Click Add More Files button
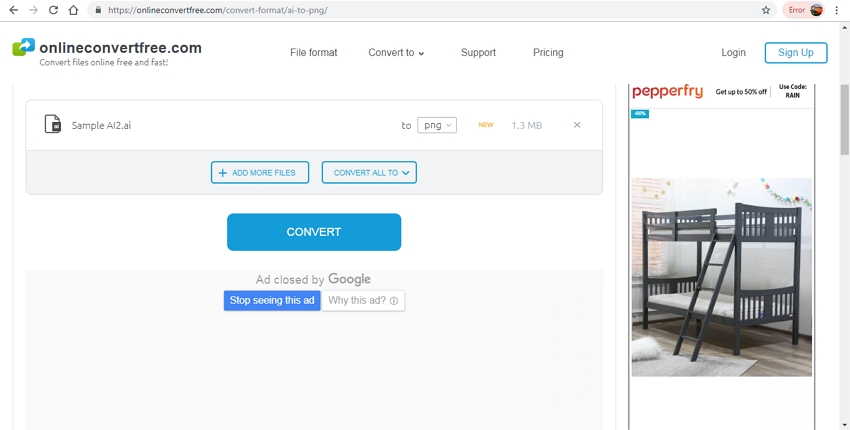The width and height of the screenshot is (850, 430). [260, 172]
